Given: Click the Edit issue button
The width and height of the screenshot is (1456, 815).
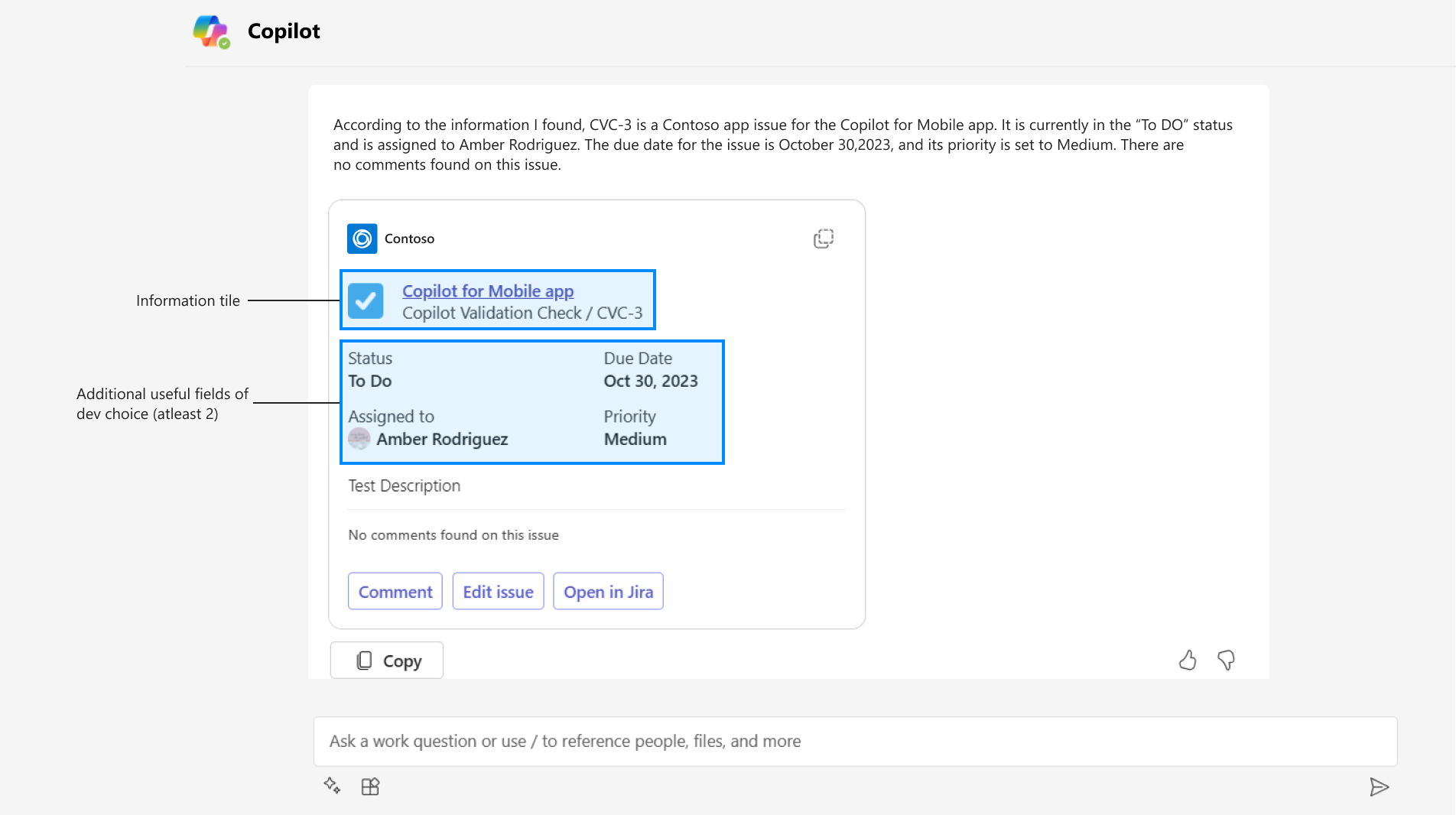Looking at the screenshot, I should click(499, 592).
